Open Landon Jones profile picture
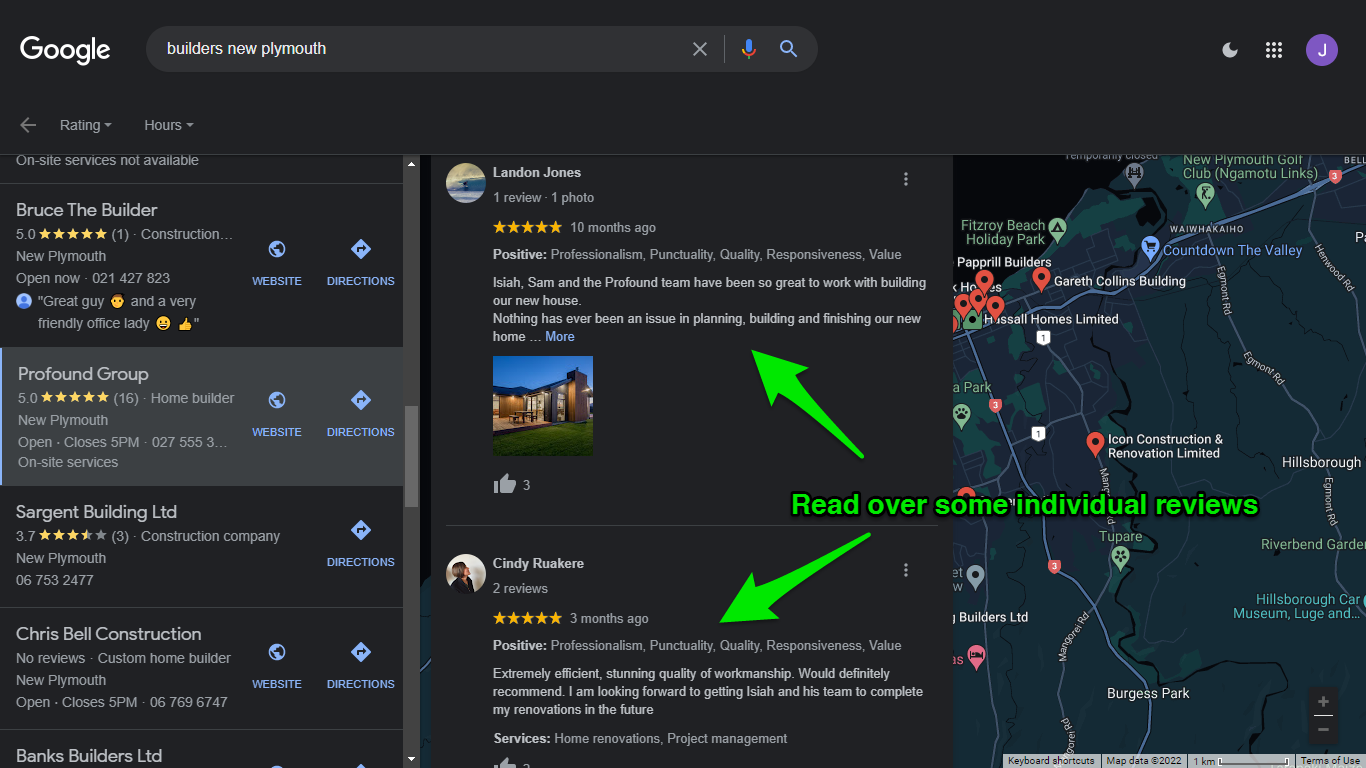The height and width of the screenshot is (768, 1366). (466, 183)
